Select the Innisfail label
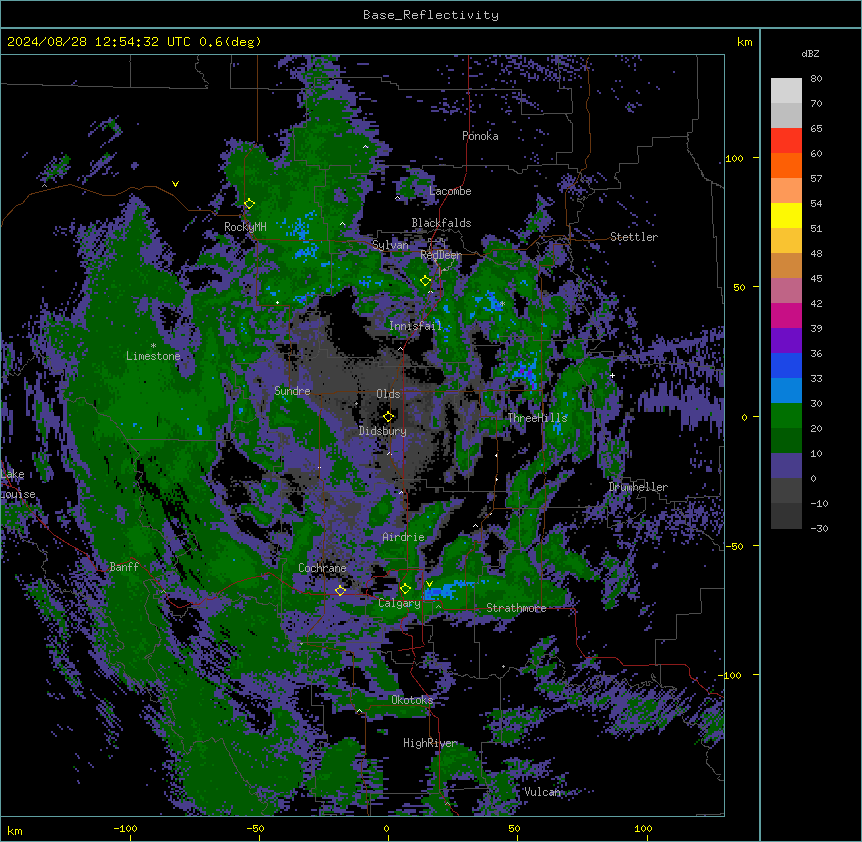This screenshot has width=862, height=842. click(415, 326)
